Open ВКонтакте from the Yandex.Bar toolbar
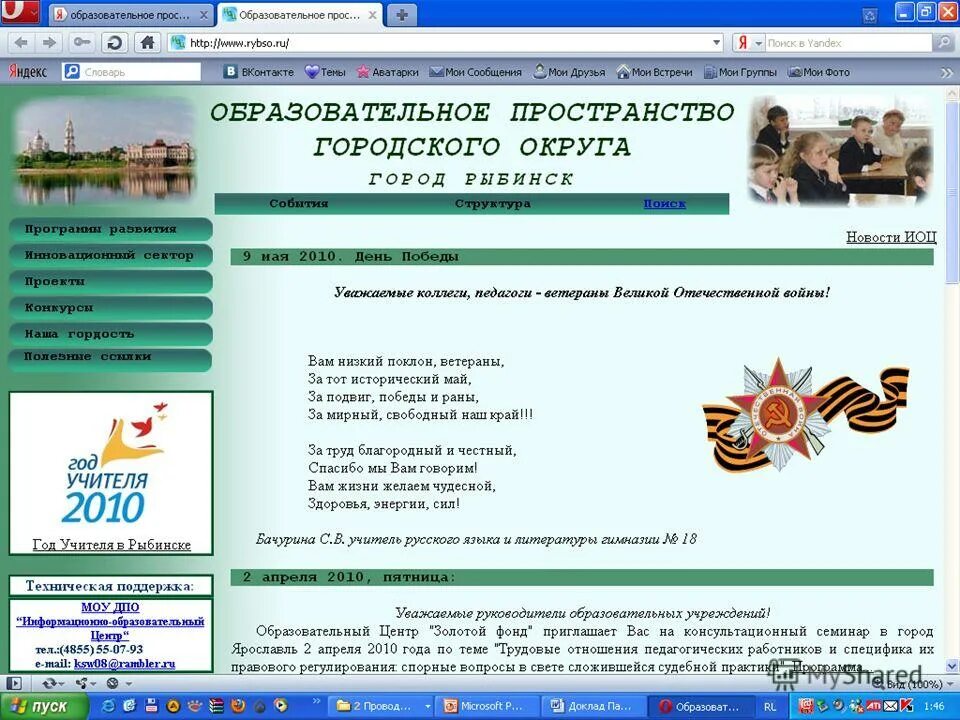 [259, 72]
